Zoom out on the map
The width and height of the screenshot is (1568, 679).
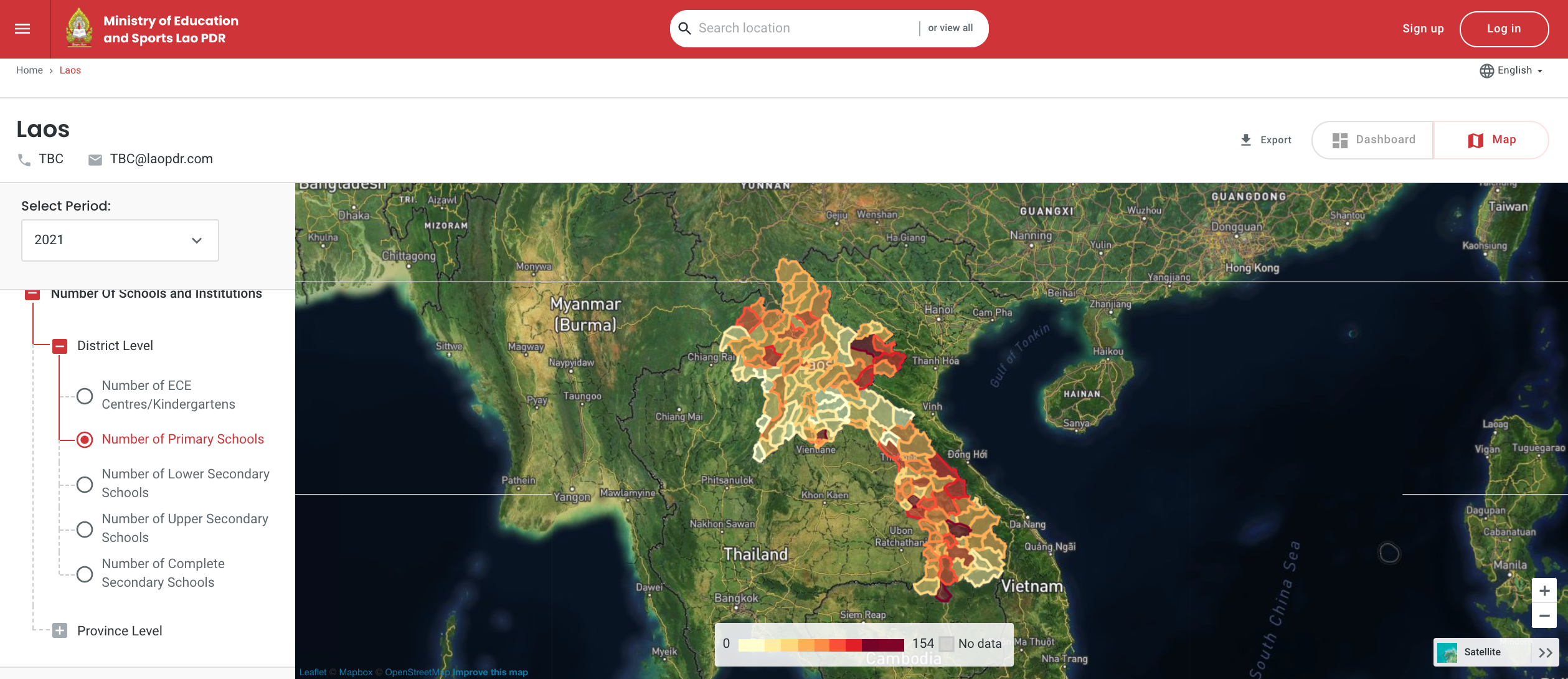[1544, 615]
